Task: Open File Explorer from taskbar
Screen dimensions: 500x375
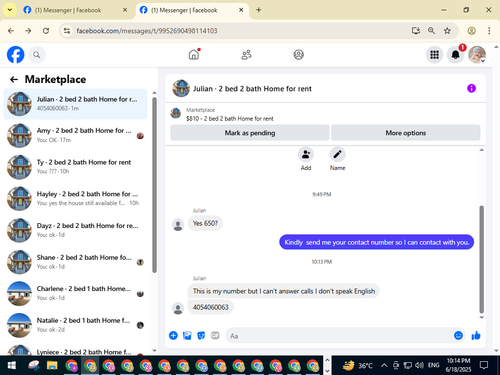Action: point(52,366)
